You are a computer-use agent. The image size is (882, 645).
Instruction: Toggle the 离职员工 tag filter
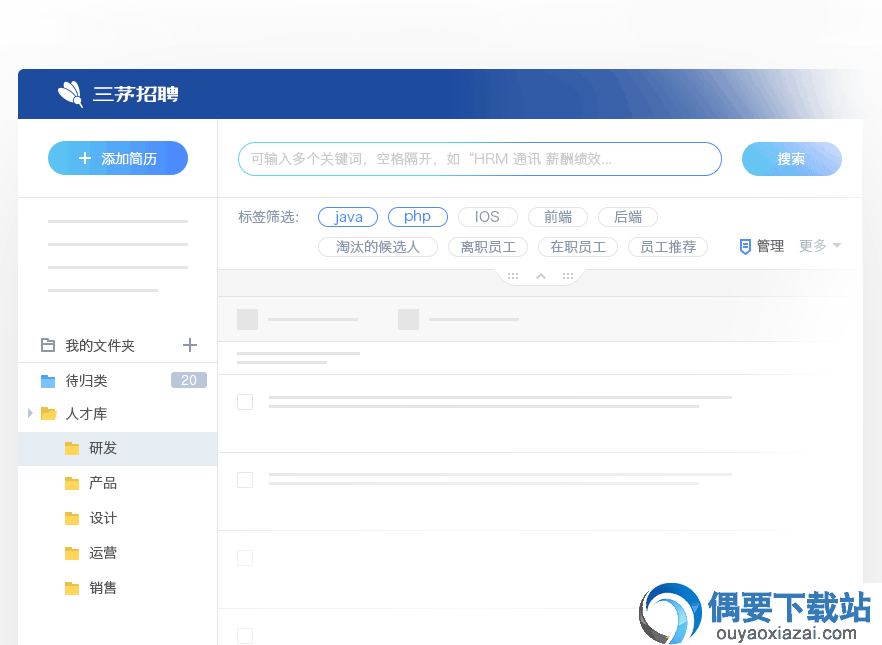(x=488, y=247)
